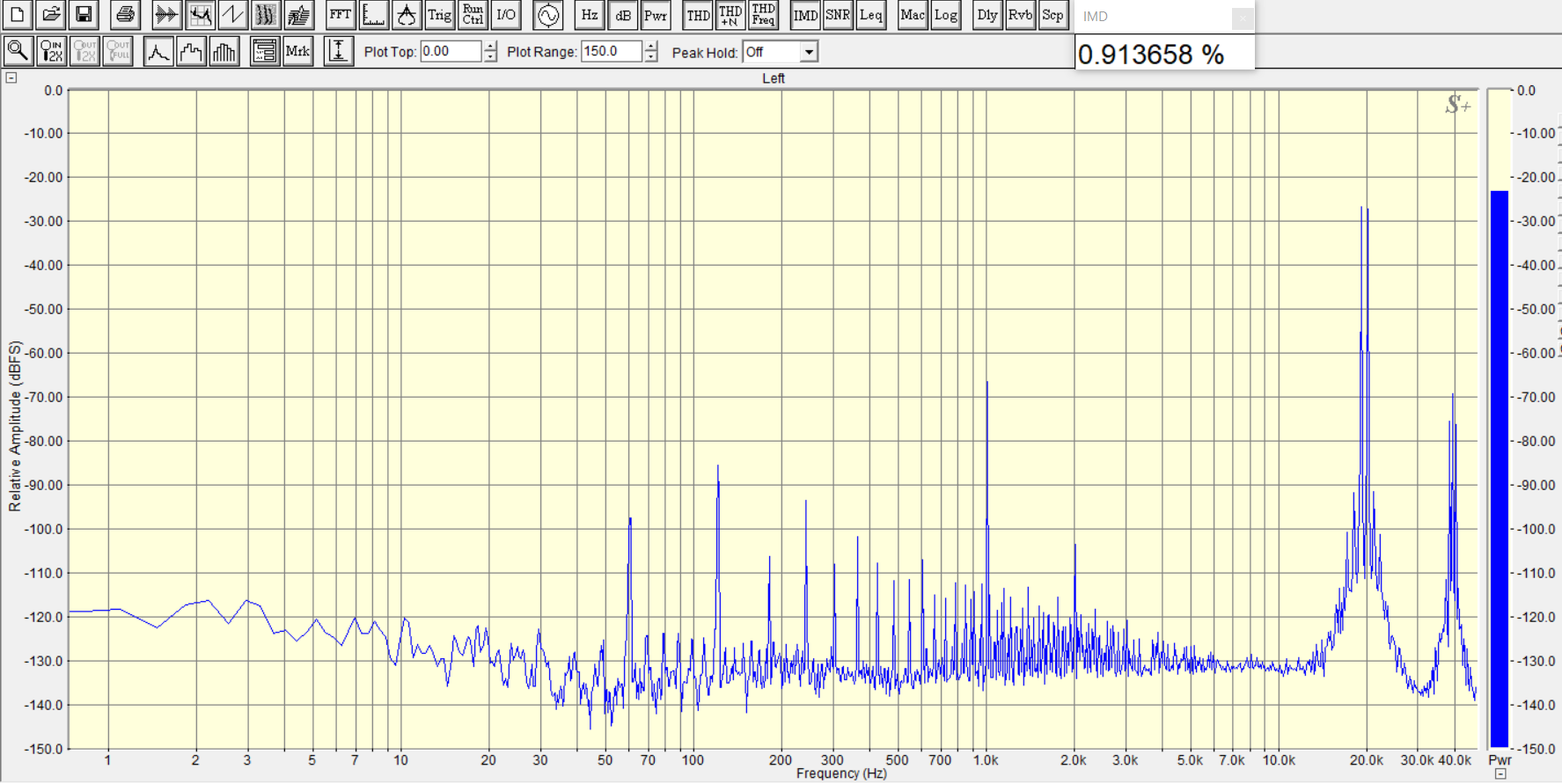This screenshot has height=784, width=1562.
Task: Open a file with folder icon
Action: coord(51,15)
